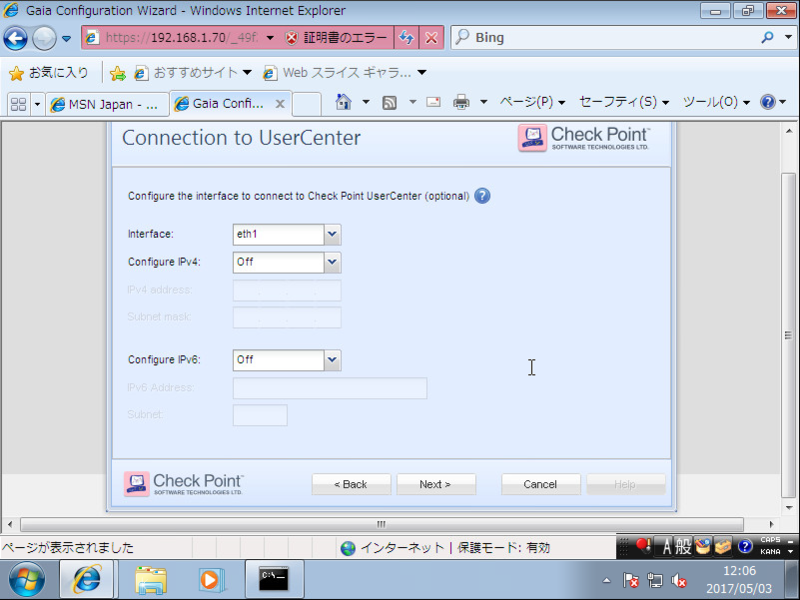Screen dimensions: 800x600
Task: Open the Windows Start menu
Action: click(27, 580)
